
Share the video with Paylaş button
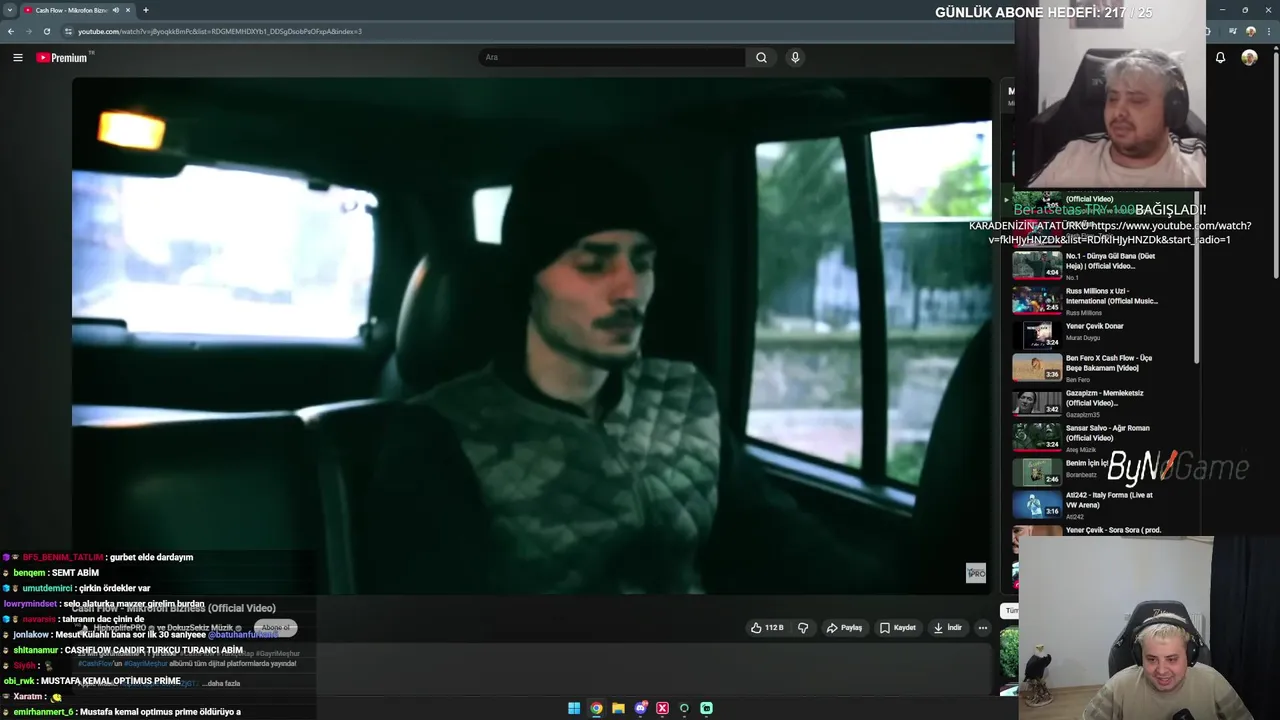tap(845, 628)
